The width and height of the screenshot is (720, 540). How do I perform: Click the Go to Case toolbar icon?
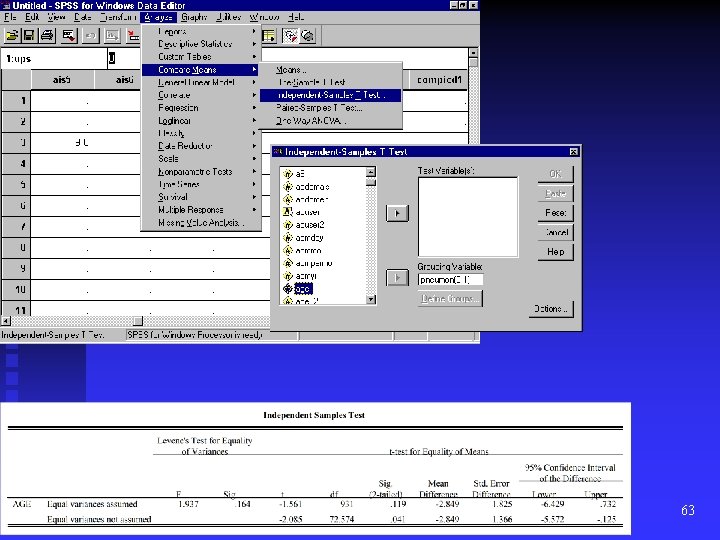(x=133, y=36)
